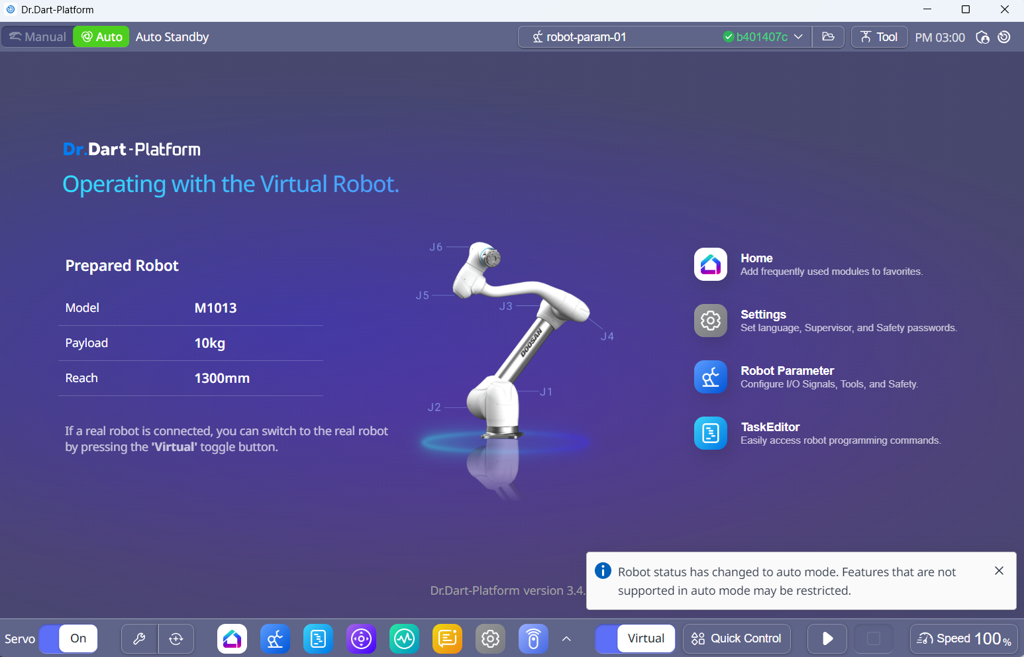This screenshot has width=1024, height=657.
Task: Open the Home module in the bottom dock
Action: [x=232, y=638]
